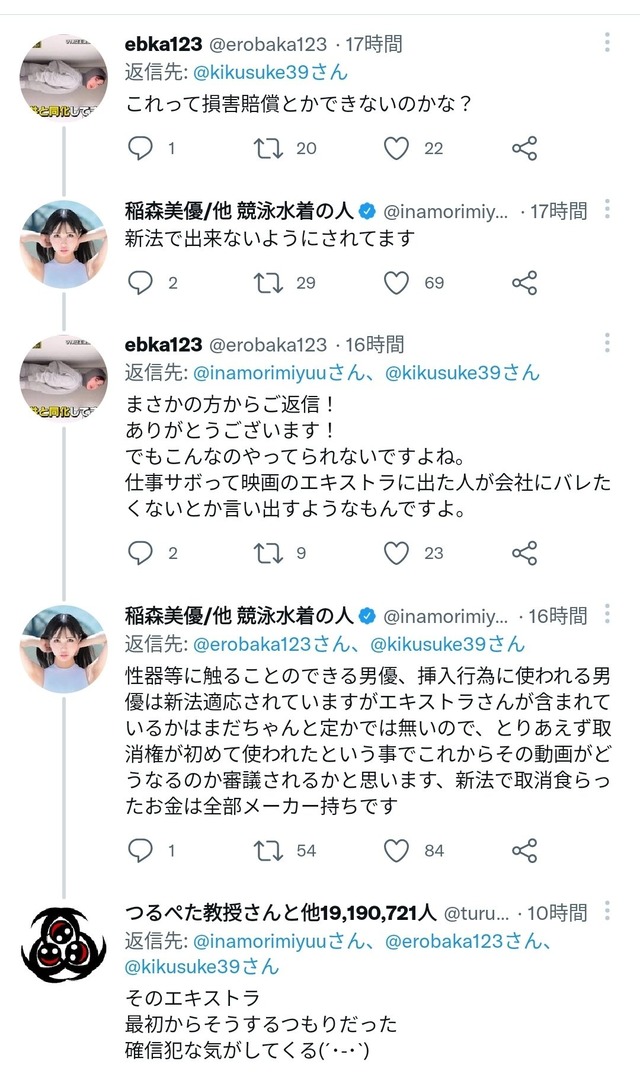The image size is (640, 1077).
Task: Open more options on ebka123's 16時間 tweet
Action: tap(608, 343)
